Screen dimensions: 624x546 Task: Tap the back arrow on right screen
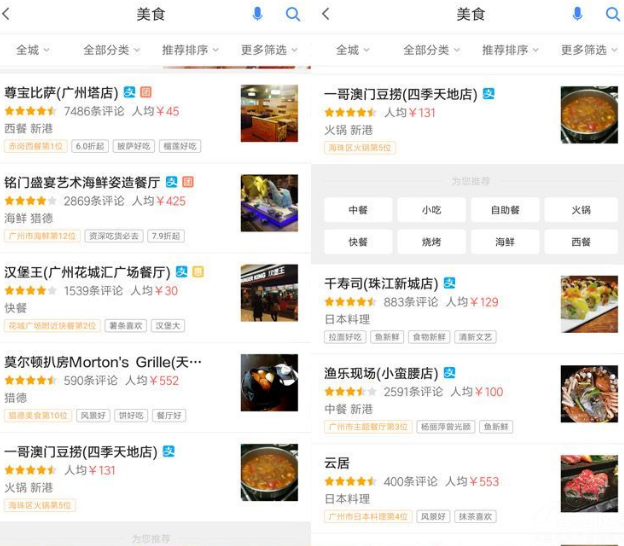(326, 14)
